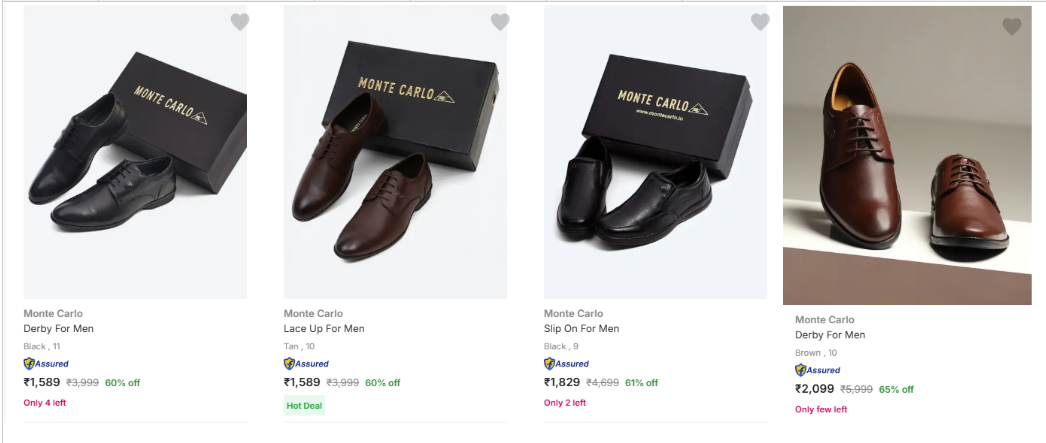Click the ₹2,099 price on brown Derby
Image resolution: width=1046 pixels, height=443 pixels.
814,389
